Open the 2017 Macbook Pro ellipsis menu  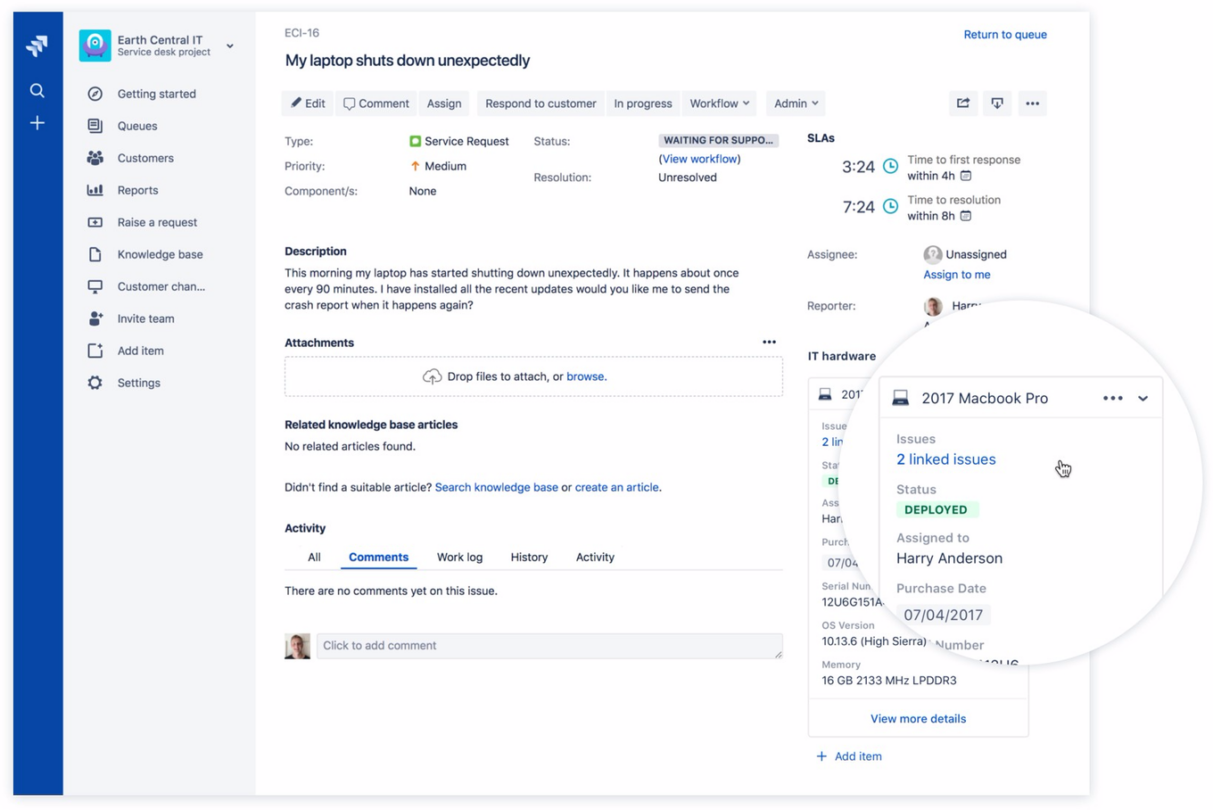click(1113, 398)
